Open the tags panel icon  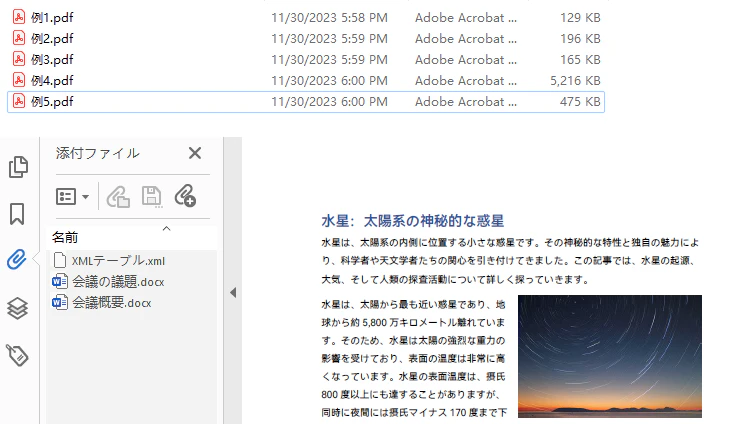17,355
